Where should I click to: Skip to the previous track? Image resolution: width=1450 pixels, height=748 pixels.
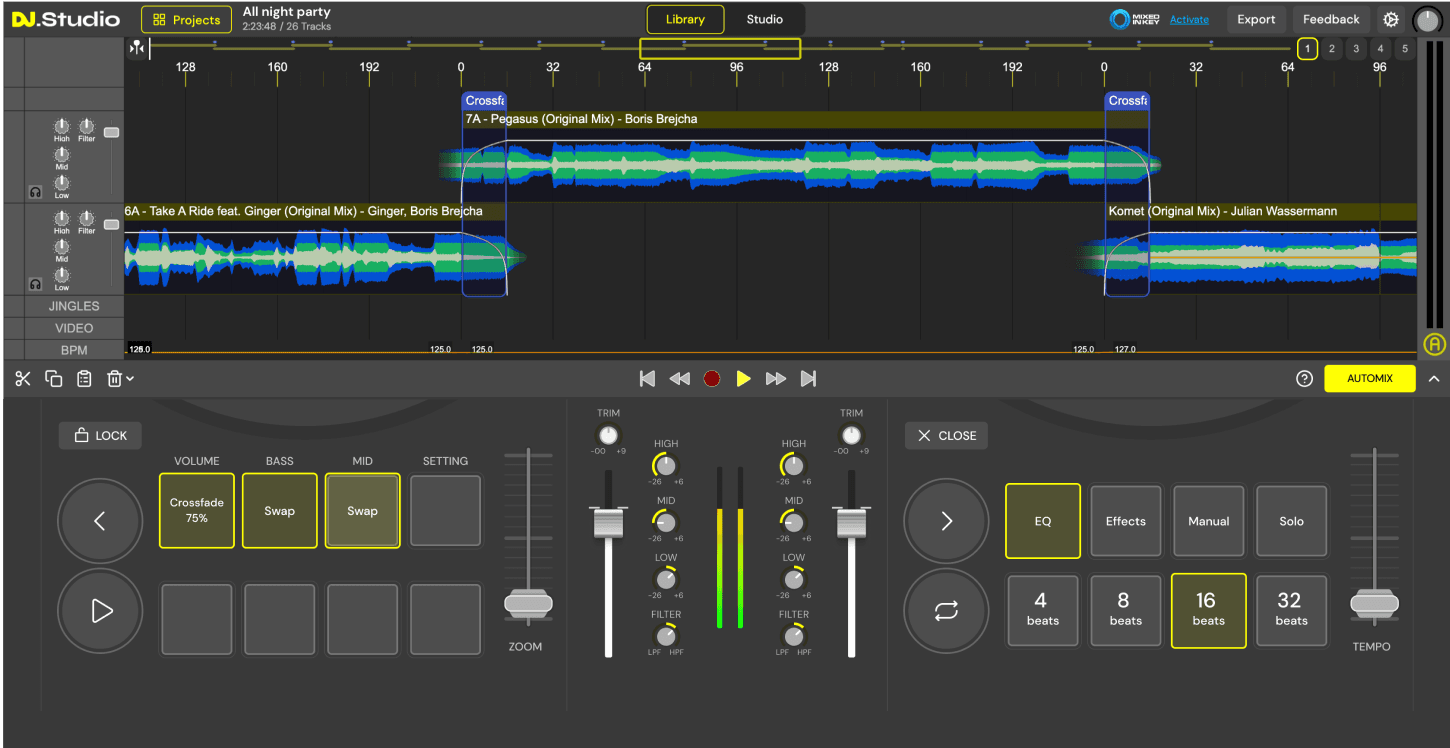point(647,378)
